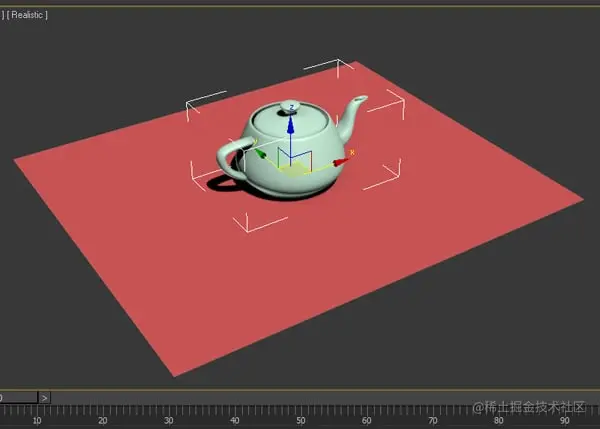Select the teapot object in the viewport

coord(291,151)
